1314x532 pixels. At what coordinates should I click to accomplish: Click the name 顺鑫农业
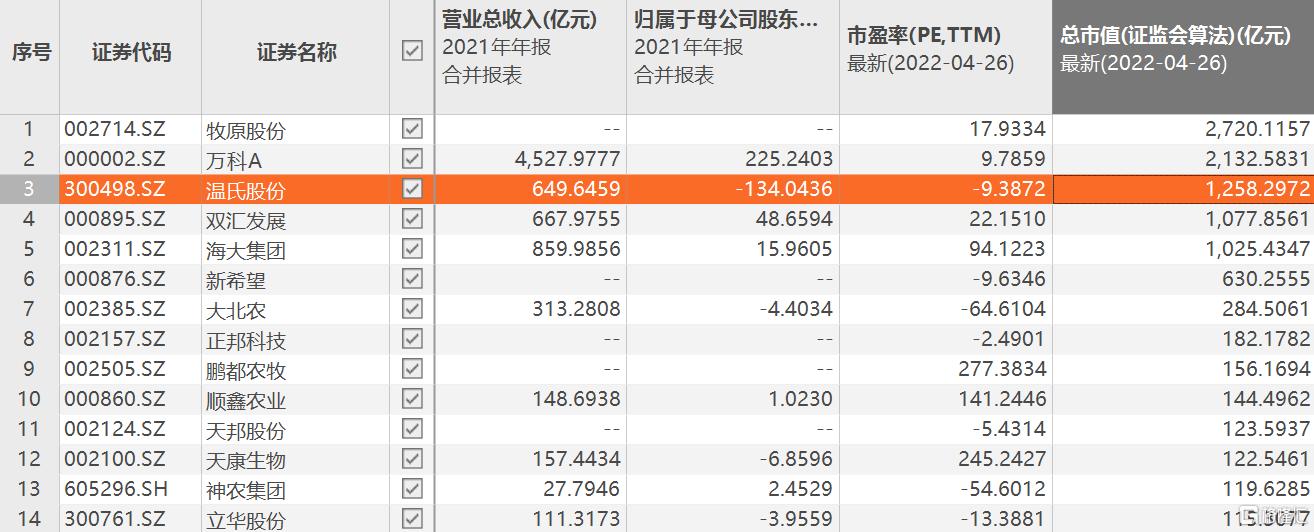pos(246,401)
